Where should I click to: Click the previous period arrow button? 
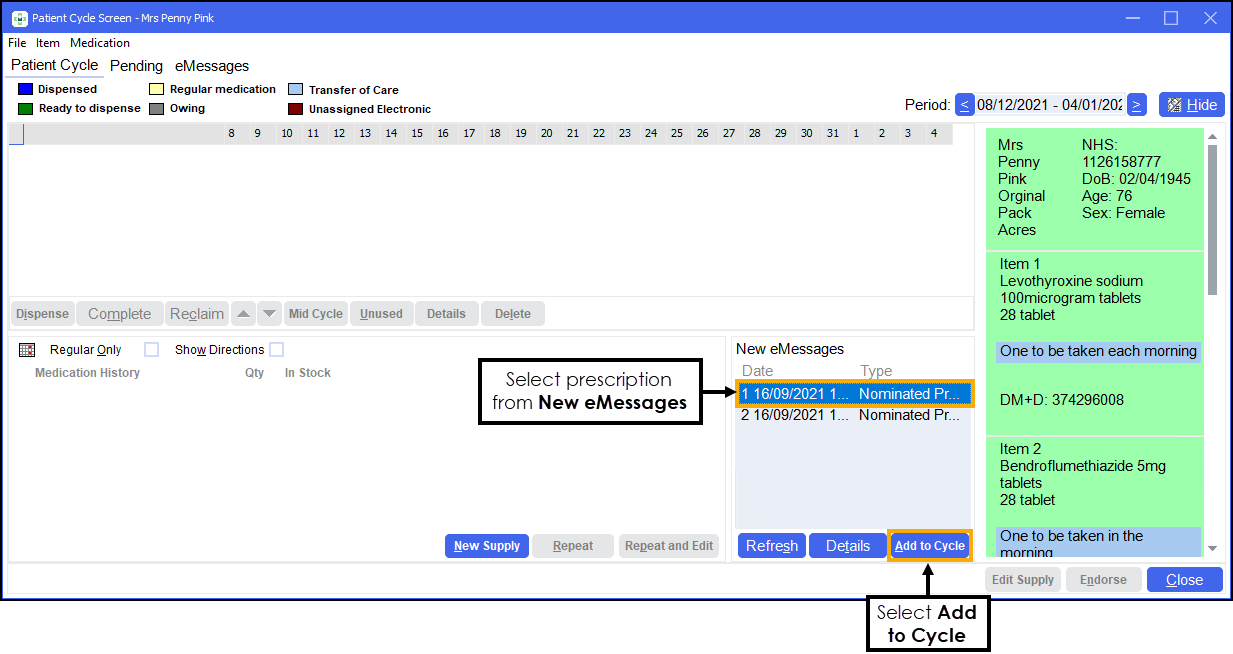point(965,105)
